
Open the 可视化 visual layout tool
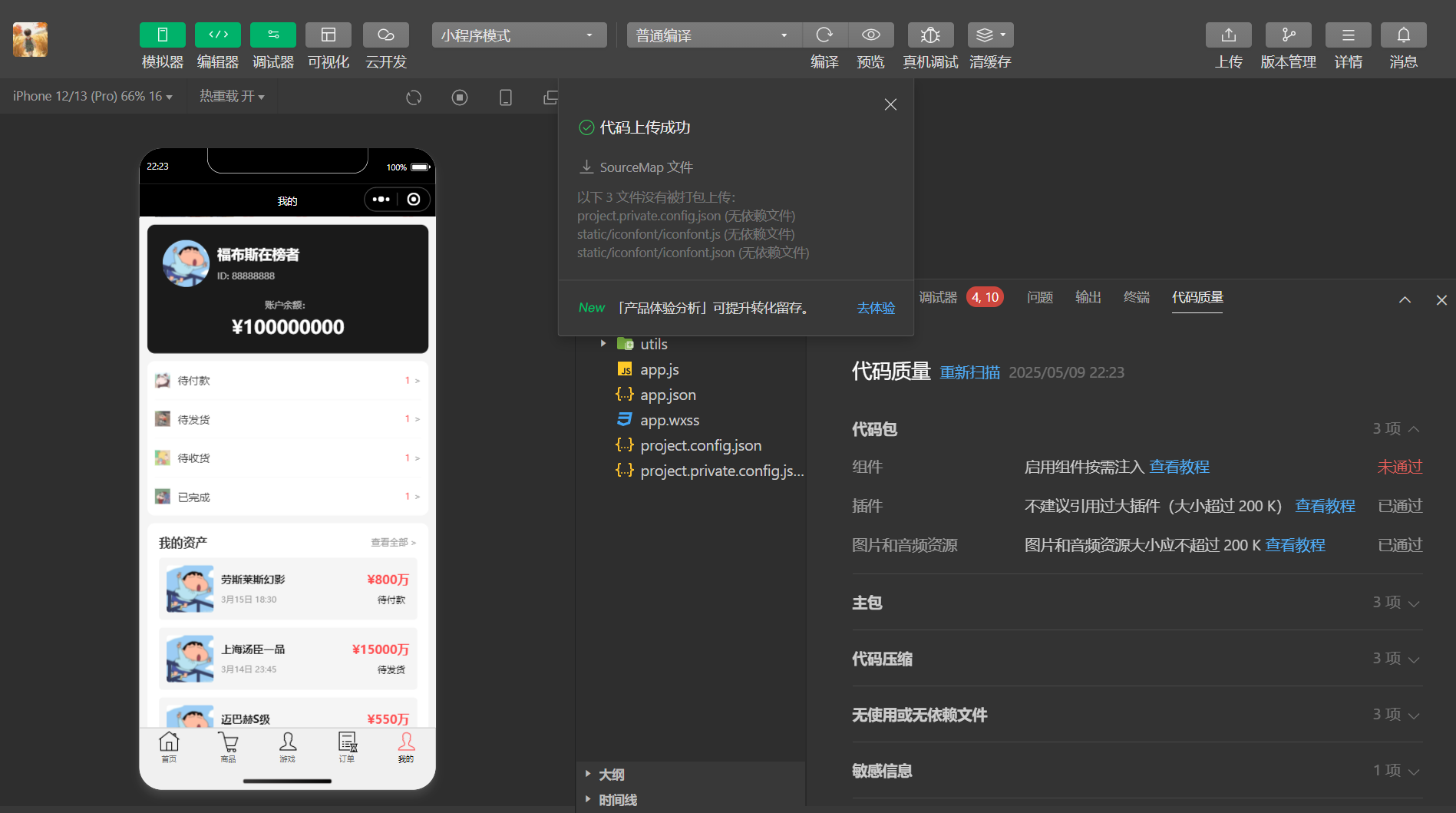329,35
